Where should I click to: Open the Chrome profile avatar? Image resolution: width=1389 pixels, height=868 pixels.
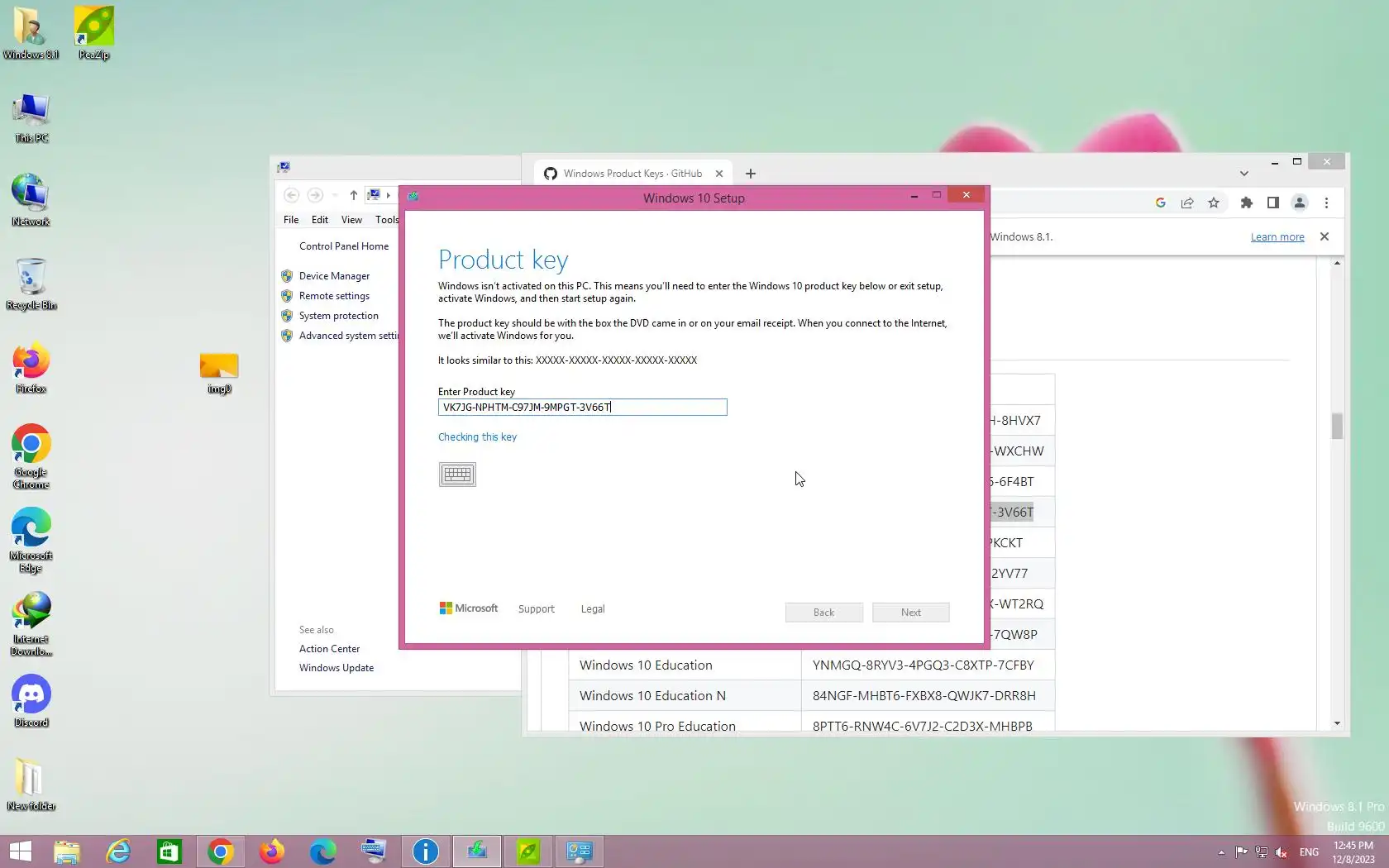coord(1300,203)
